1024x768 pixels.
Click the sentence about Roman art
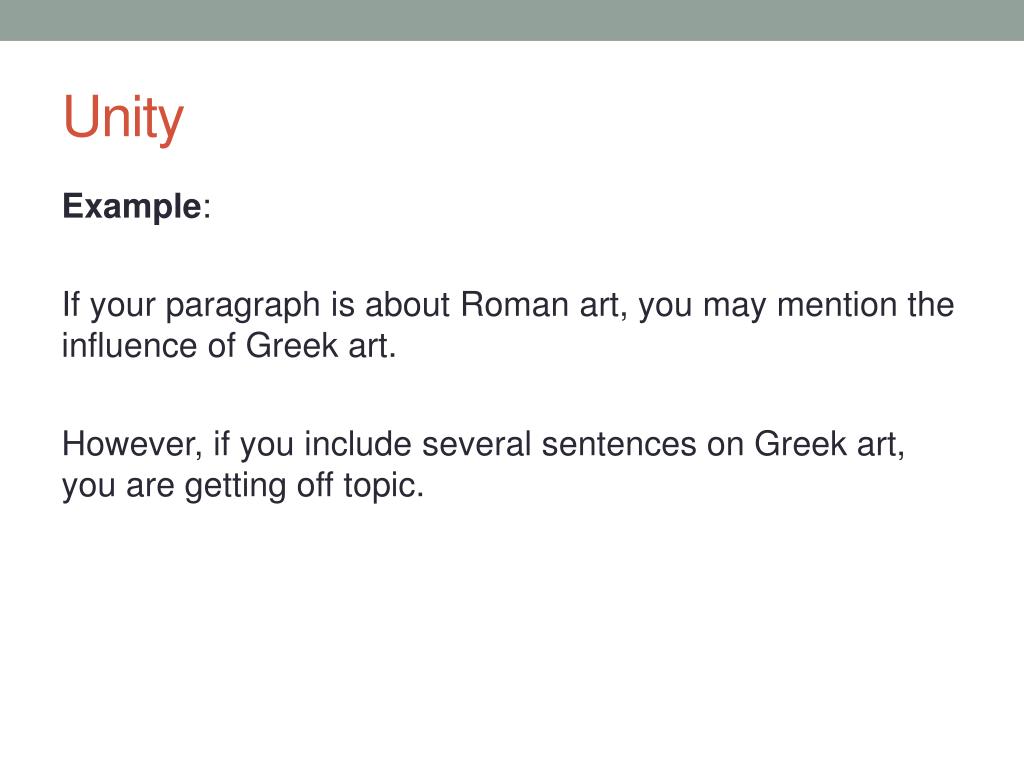[x=508, y=325]
